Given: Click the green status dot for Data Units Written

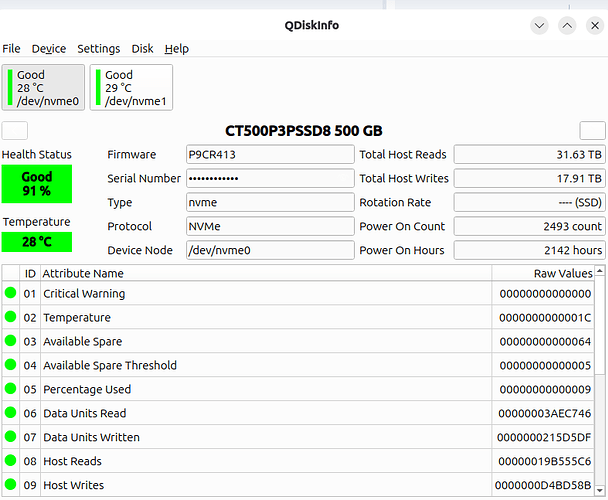Looking at the screenshot, I should (10, 436).
